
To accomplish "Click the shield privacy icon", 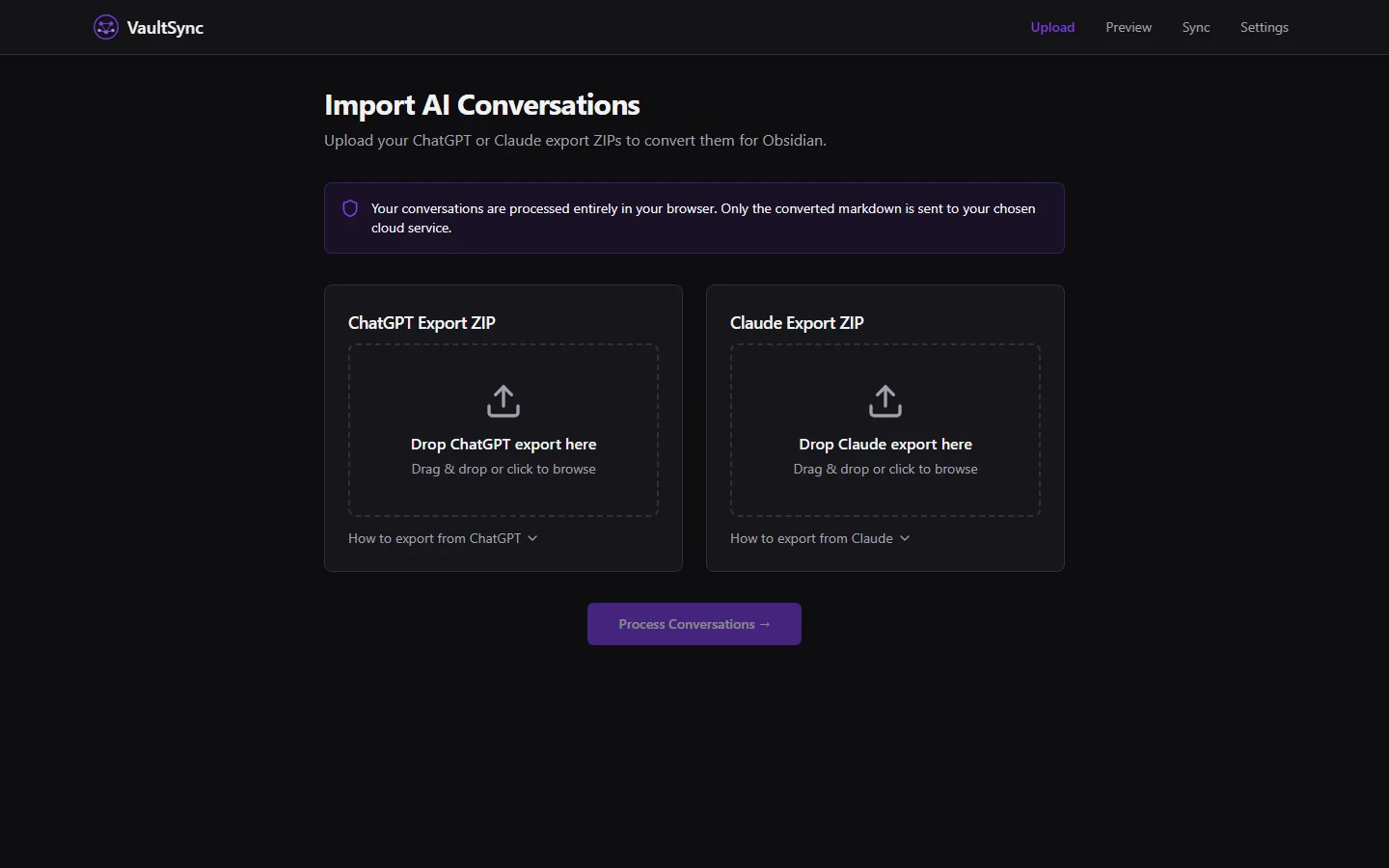I will [x=350, y=208].
